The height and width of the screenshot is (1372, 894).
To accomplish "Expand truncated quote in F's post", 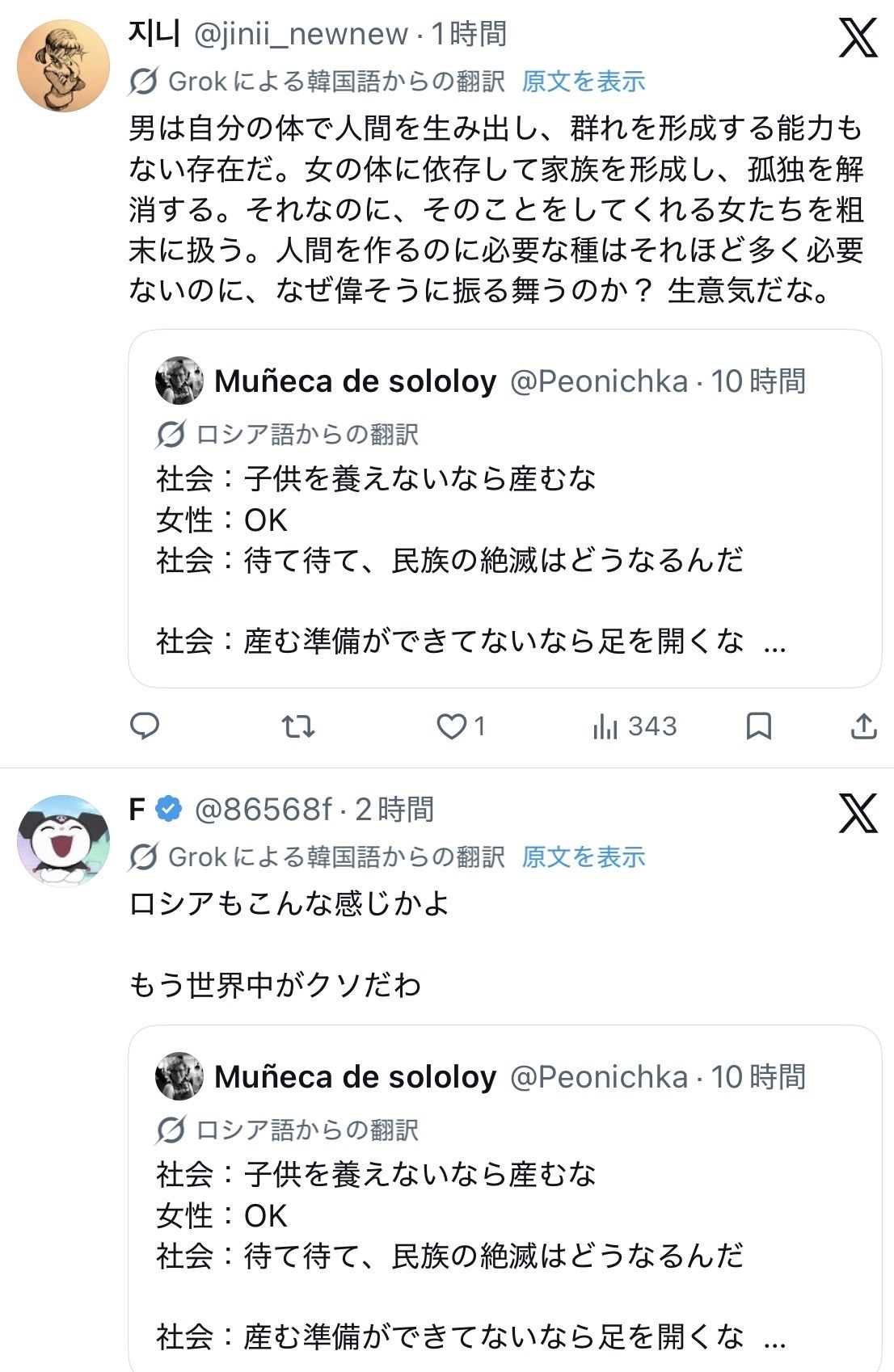I will (774, 1337).
